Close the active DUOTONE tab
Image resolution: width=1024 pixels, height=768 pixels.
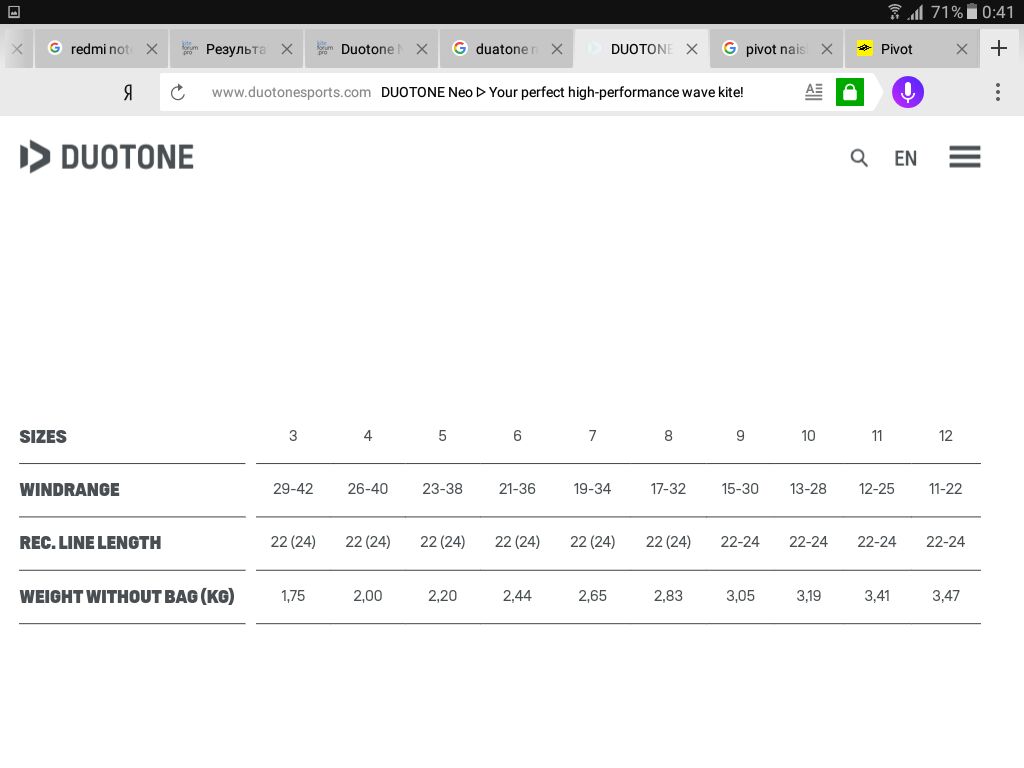coord(692,49)
